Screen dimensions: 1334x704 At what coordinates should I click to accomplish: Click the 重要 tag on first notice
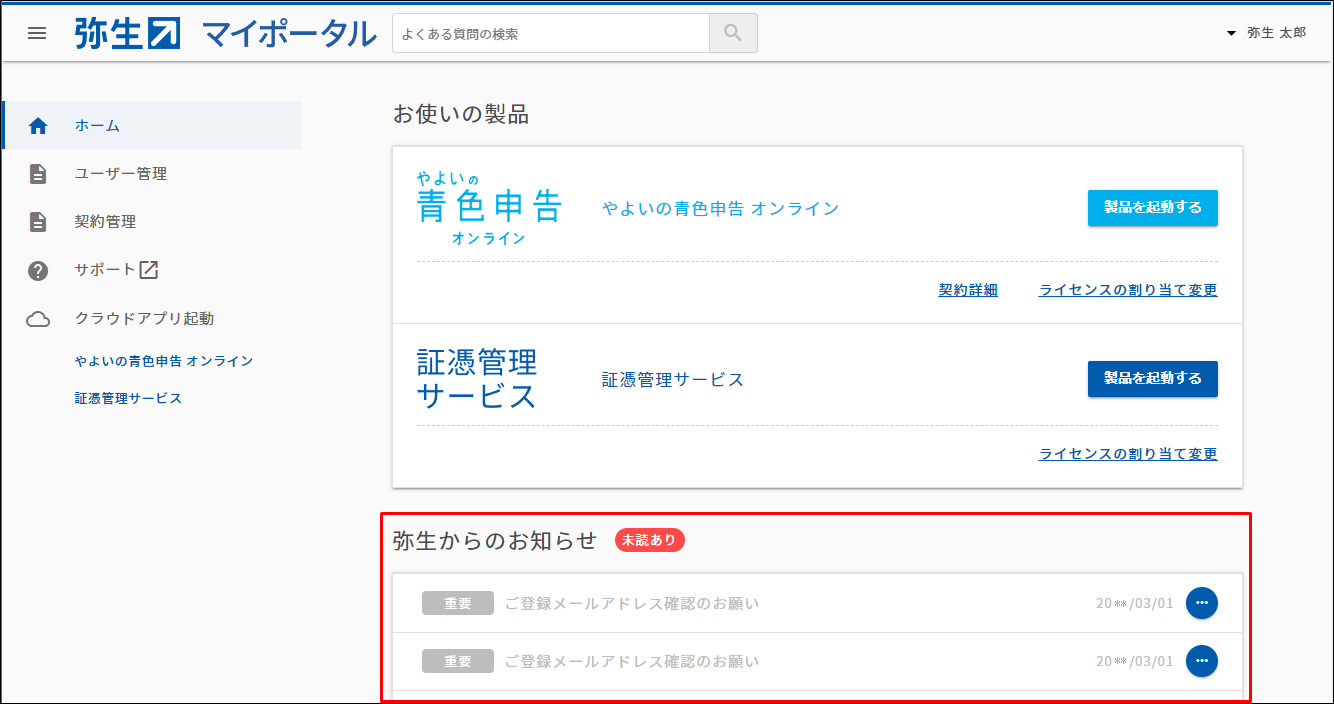coord(458,603)
